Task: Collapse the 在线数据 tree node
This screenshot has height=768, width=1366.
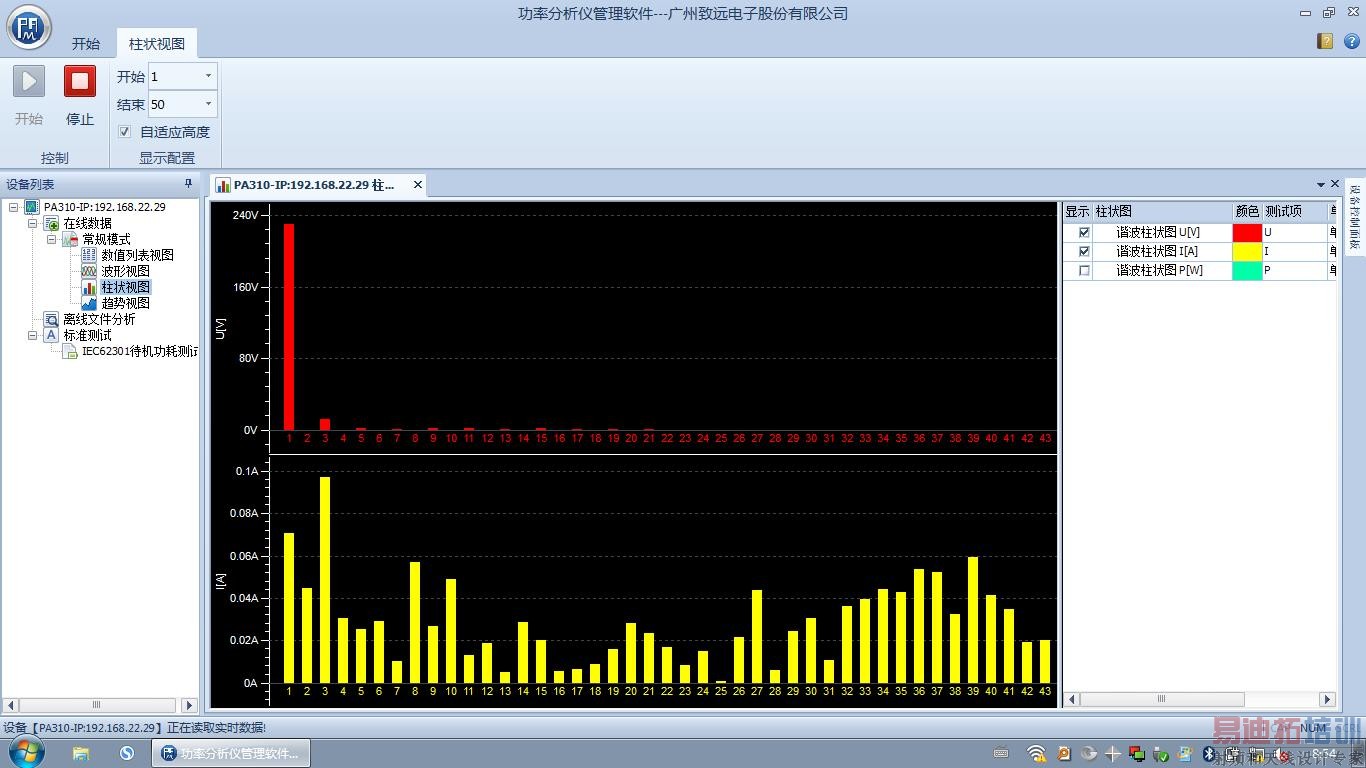Action: (x=33, y=223)
